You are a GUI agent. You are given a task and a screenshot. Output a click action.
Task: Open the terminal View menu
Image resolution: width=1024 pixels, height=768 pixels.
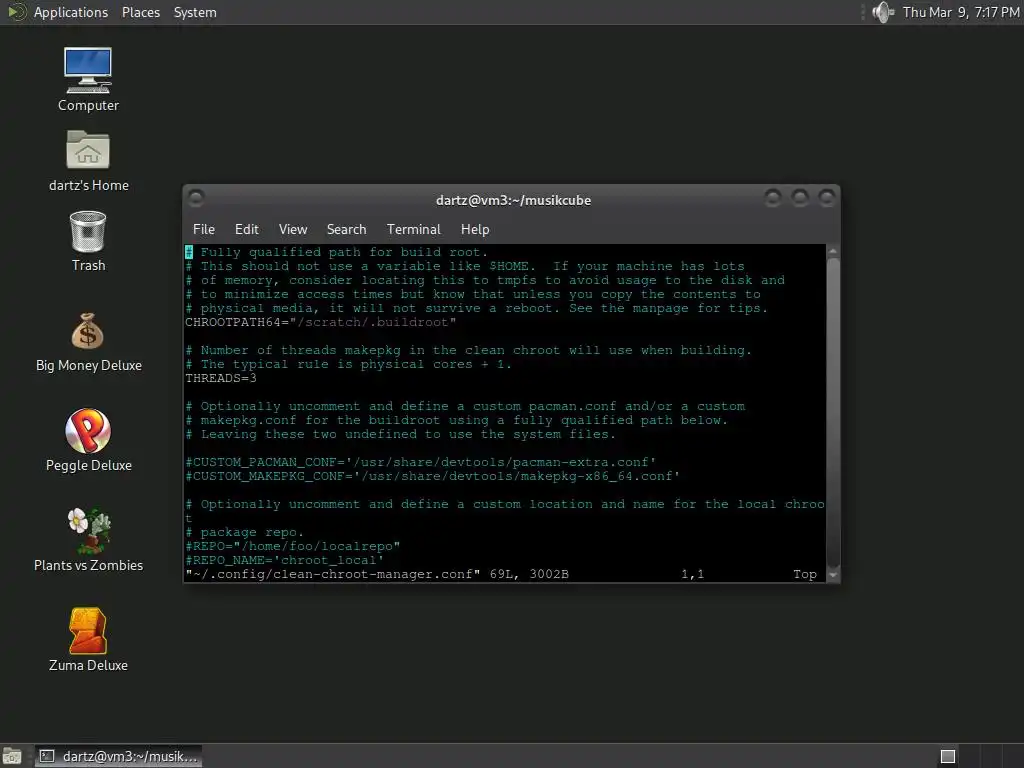293,229
